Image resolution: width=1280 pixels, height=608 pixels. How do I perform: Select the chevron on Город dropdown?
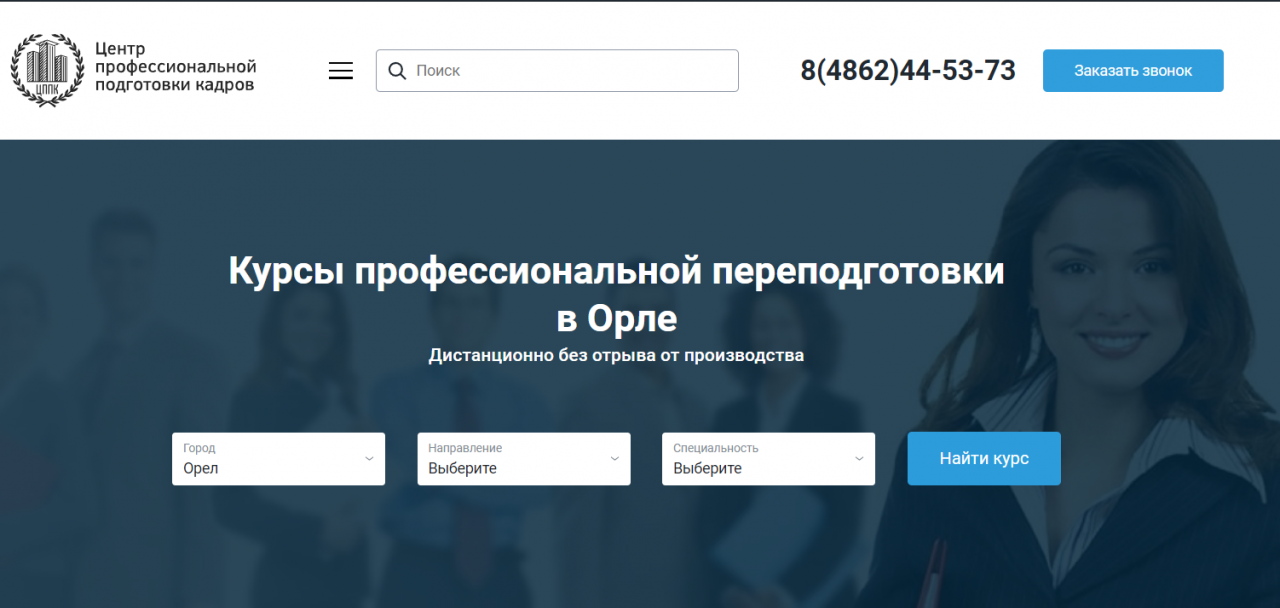[x=367, y=459]
